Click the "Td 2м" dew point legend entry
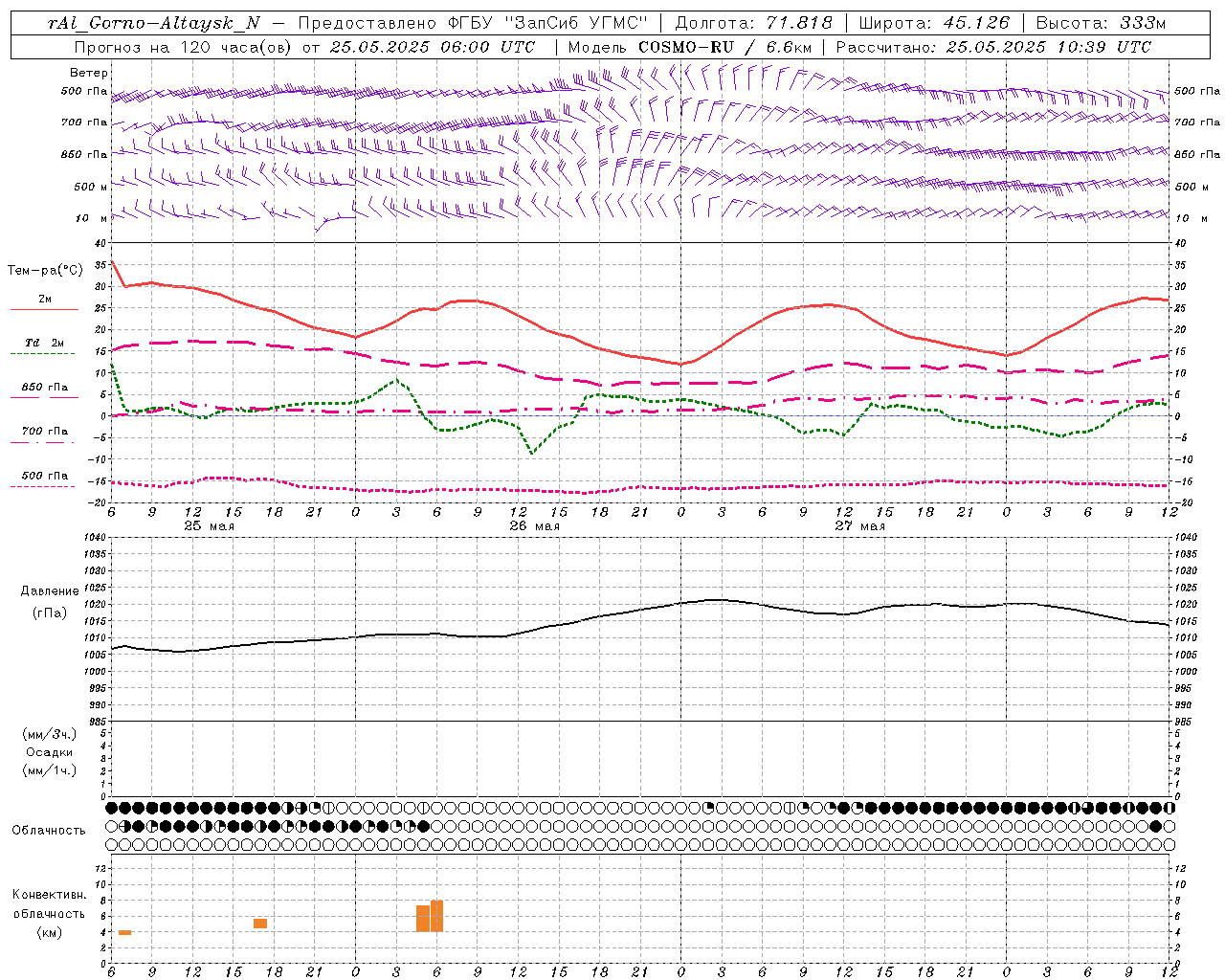This screenshot has width=1225, height=980. coord(44,343)
